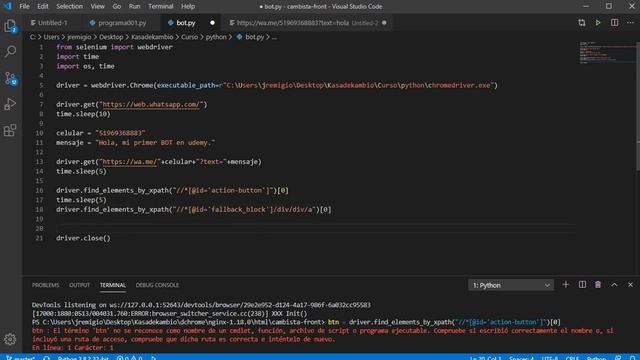This screenshot has height=360, width=640.
Task: Click the mensaje assignment on line 11
Action: [136, 143]
